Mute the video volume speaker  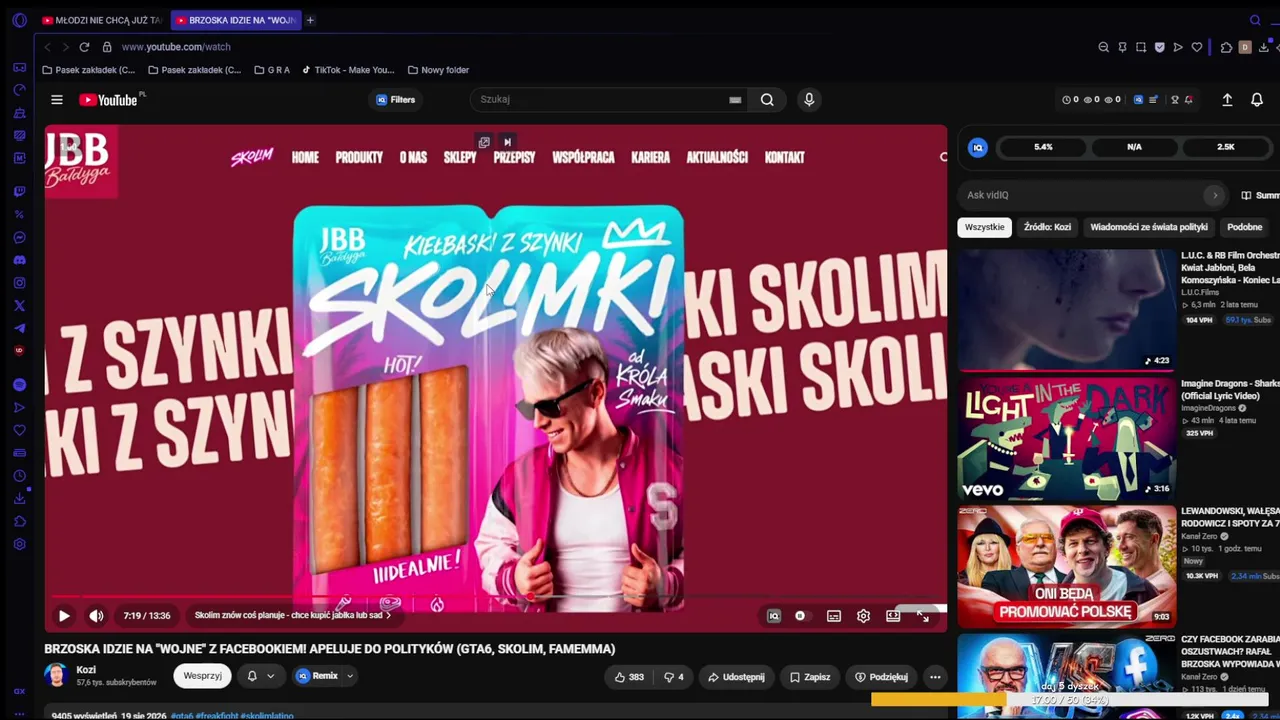96,616
